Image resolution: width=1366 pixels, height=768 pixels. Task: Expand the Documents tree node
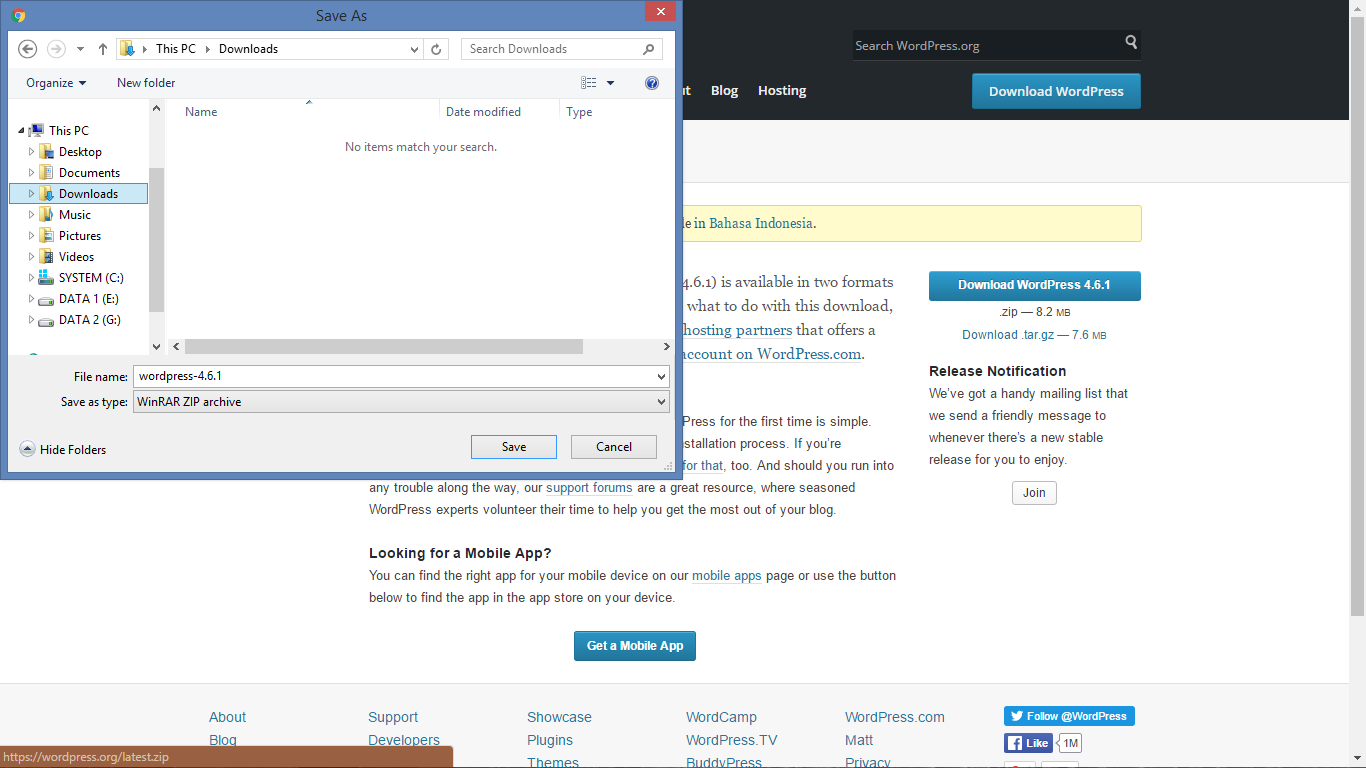31,172
